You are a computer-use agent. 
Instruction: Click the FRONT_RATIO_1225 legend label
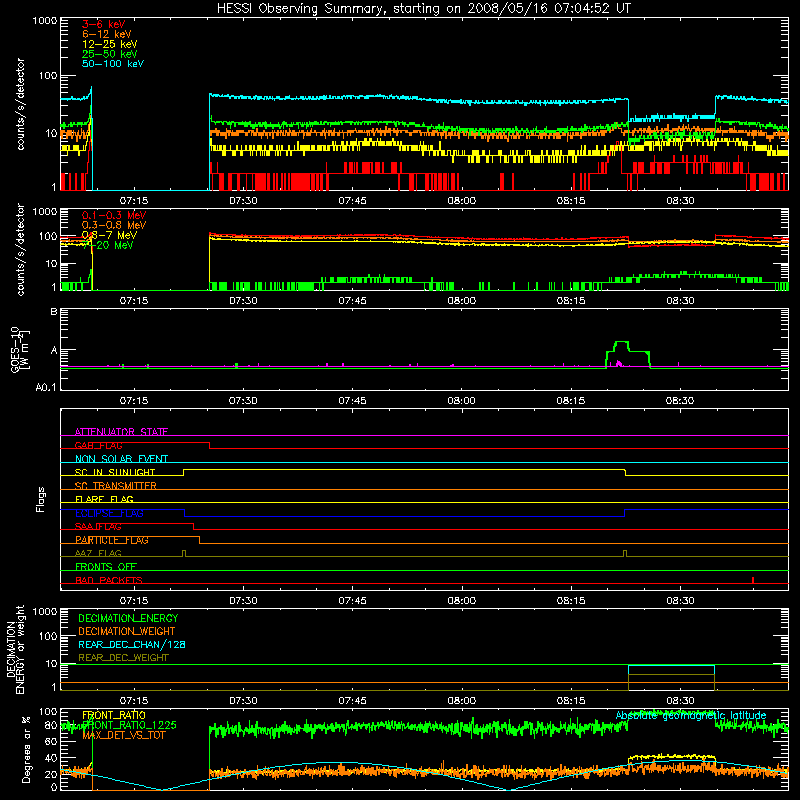(129, 725)
